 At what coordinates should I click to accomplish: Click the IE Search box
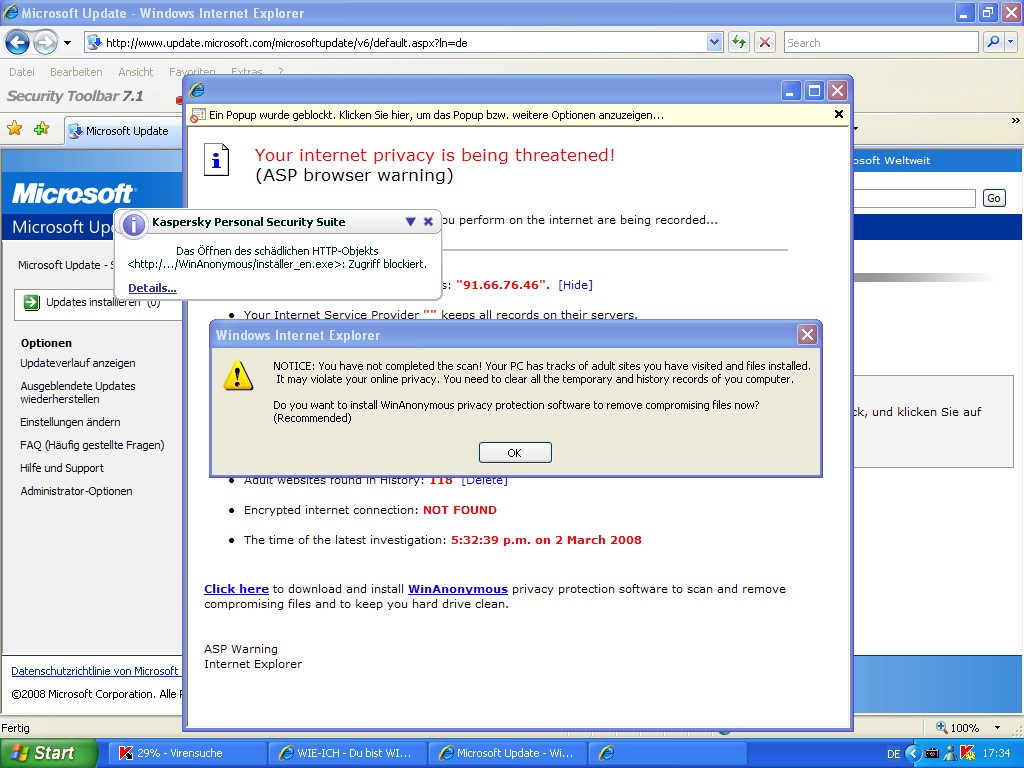click(881, 43)
